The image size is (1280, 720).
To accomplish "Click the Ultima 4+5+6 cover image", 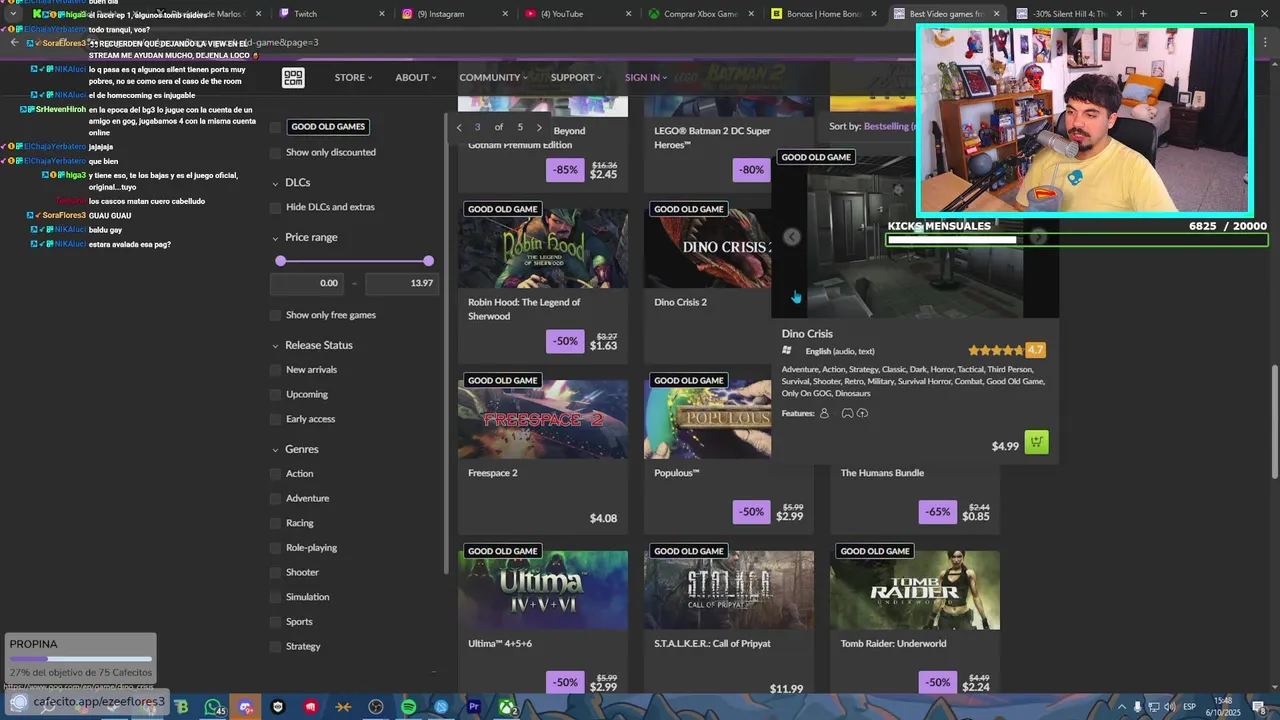I will pyautogui.click(x=543, y=590).
